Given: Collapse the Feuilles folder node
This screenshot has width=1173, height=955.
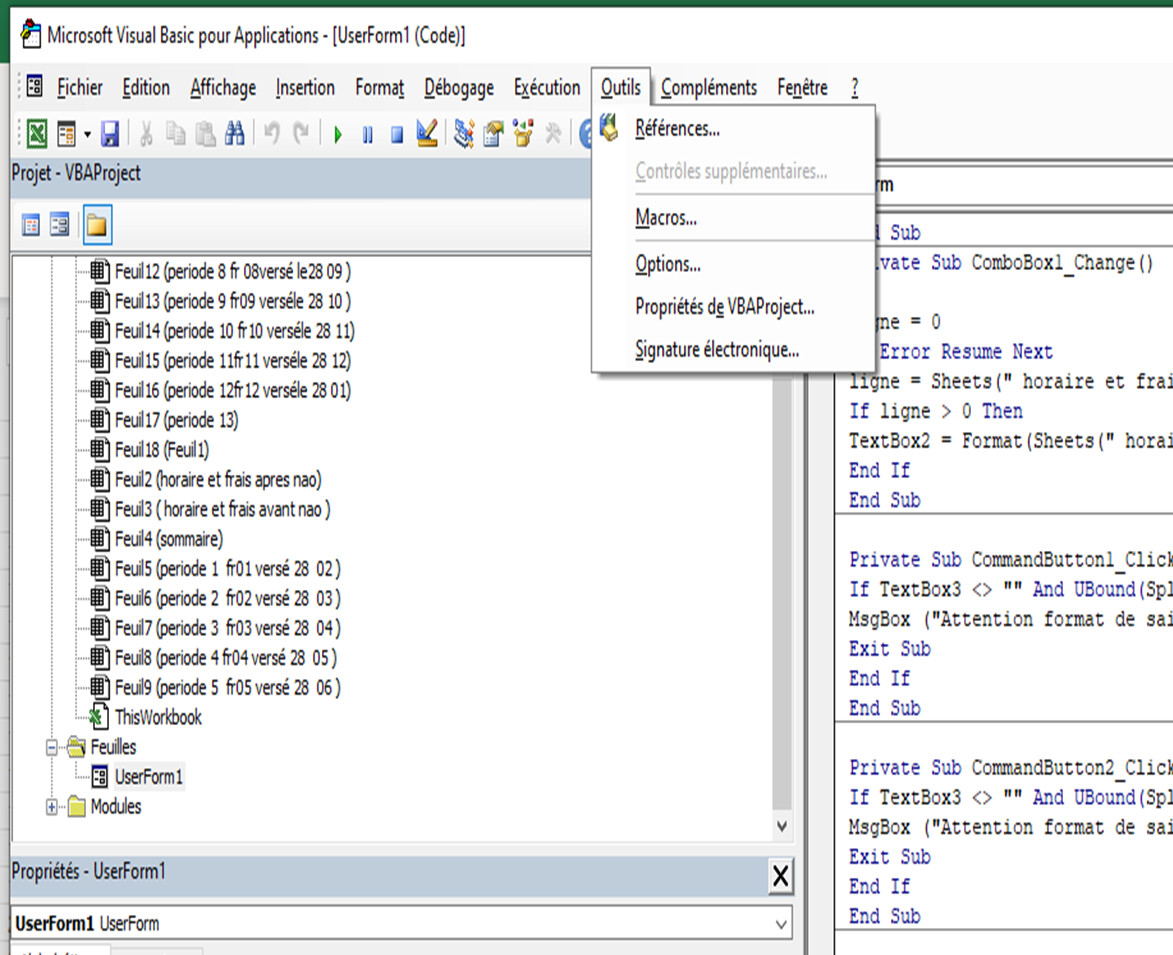Looking at the screenshot, I should pyautogui.click(x=52, y=747).
